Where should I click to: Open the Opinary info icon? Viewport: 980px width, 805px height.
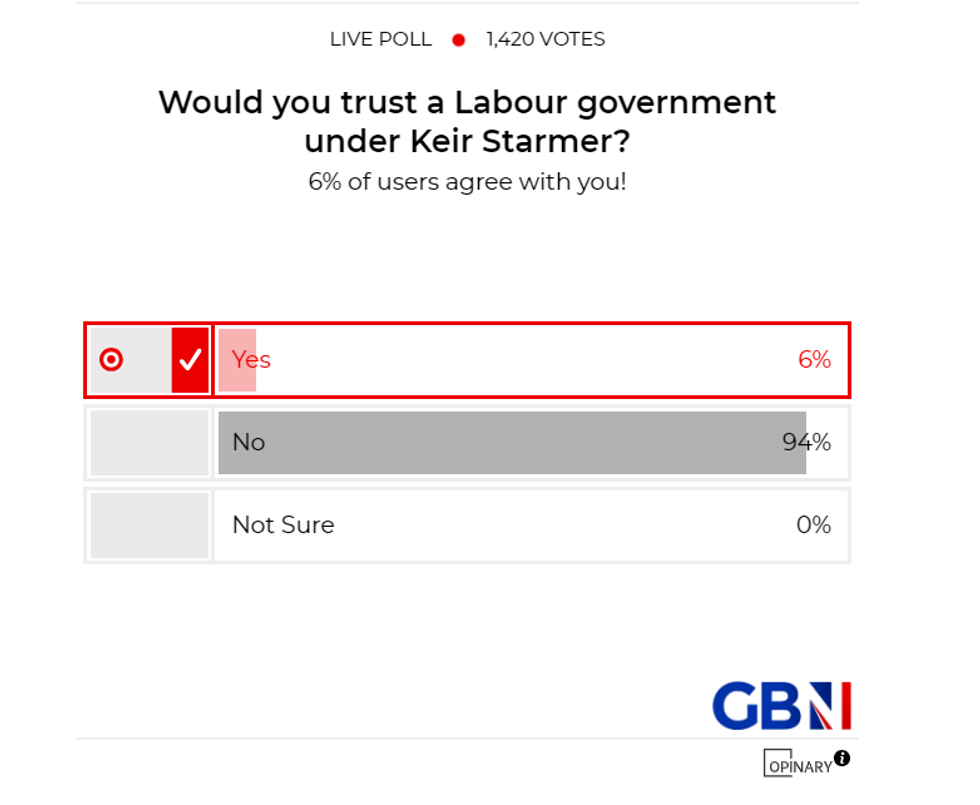tap(843, 757)
